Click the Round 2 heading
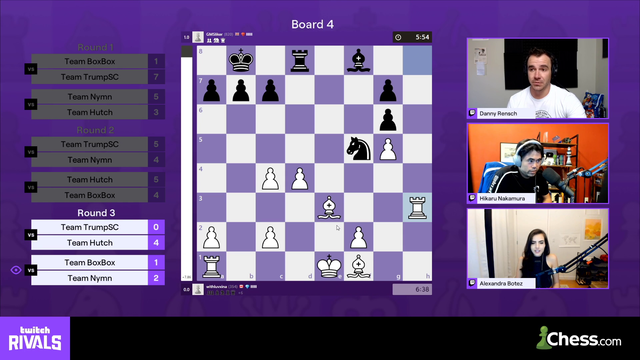Viewport: 640px width, 360px height. point(96,130)
